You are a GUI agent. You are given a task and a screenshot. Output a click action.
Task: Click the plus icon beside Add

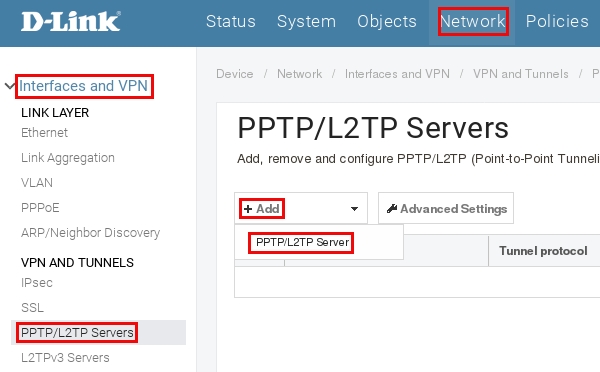248,209
